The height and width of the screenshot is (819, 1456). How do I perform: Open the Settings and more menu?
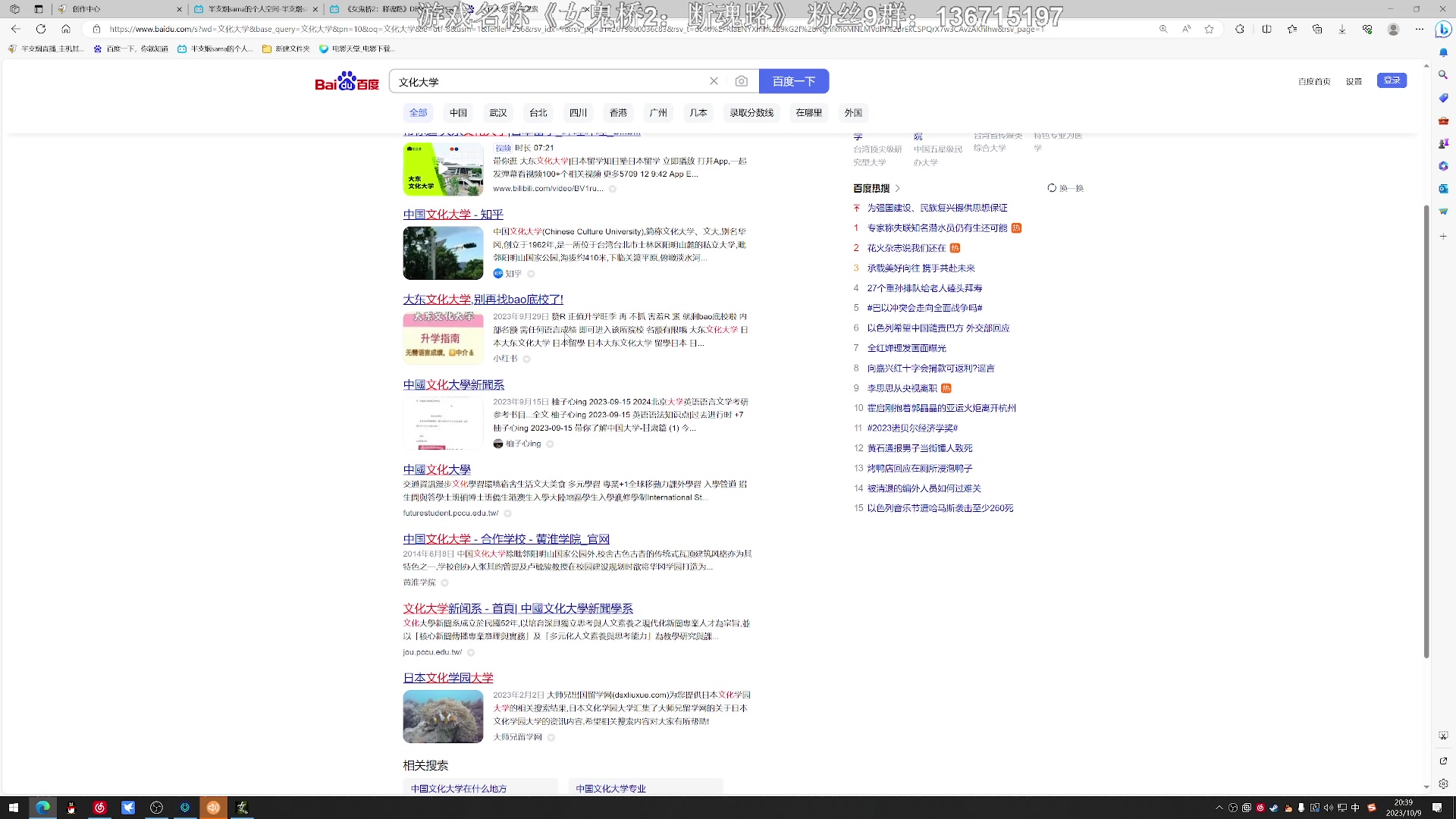(x=1420, y=28)
